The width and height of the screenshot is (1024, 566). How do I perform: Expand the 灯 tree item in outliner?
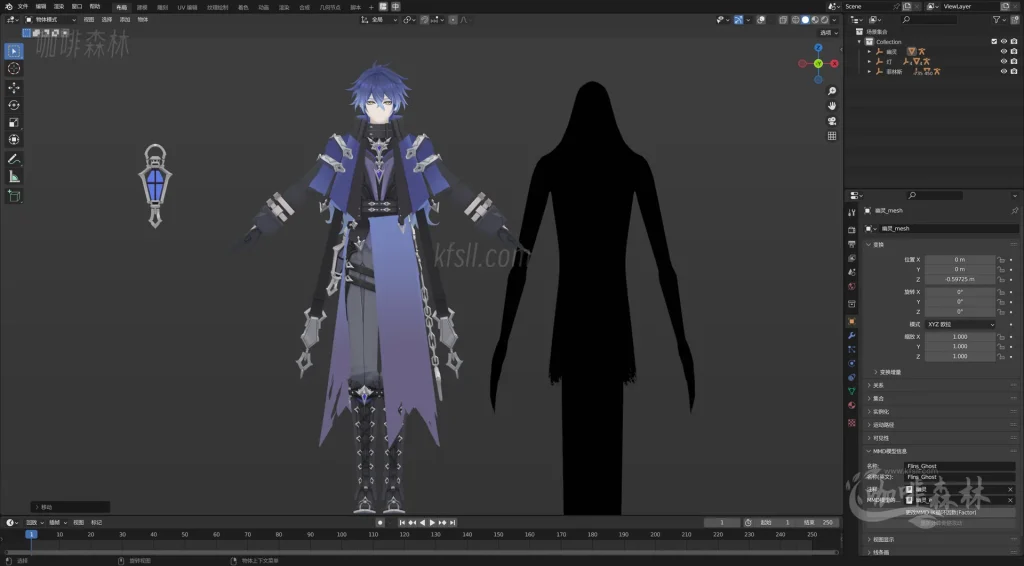(x=869, y=61)
